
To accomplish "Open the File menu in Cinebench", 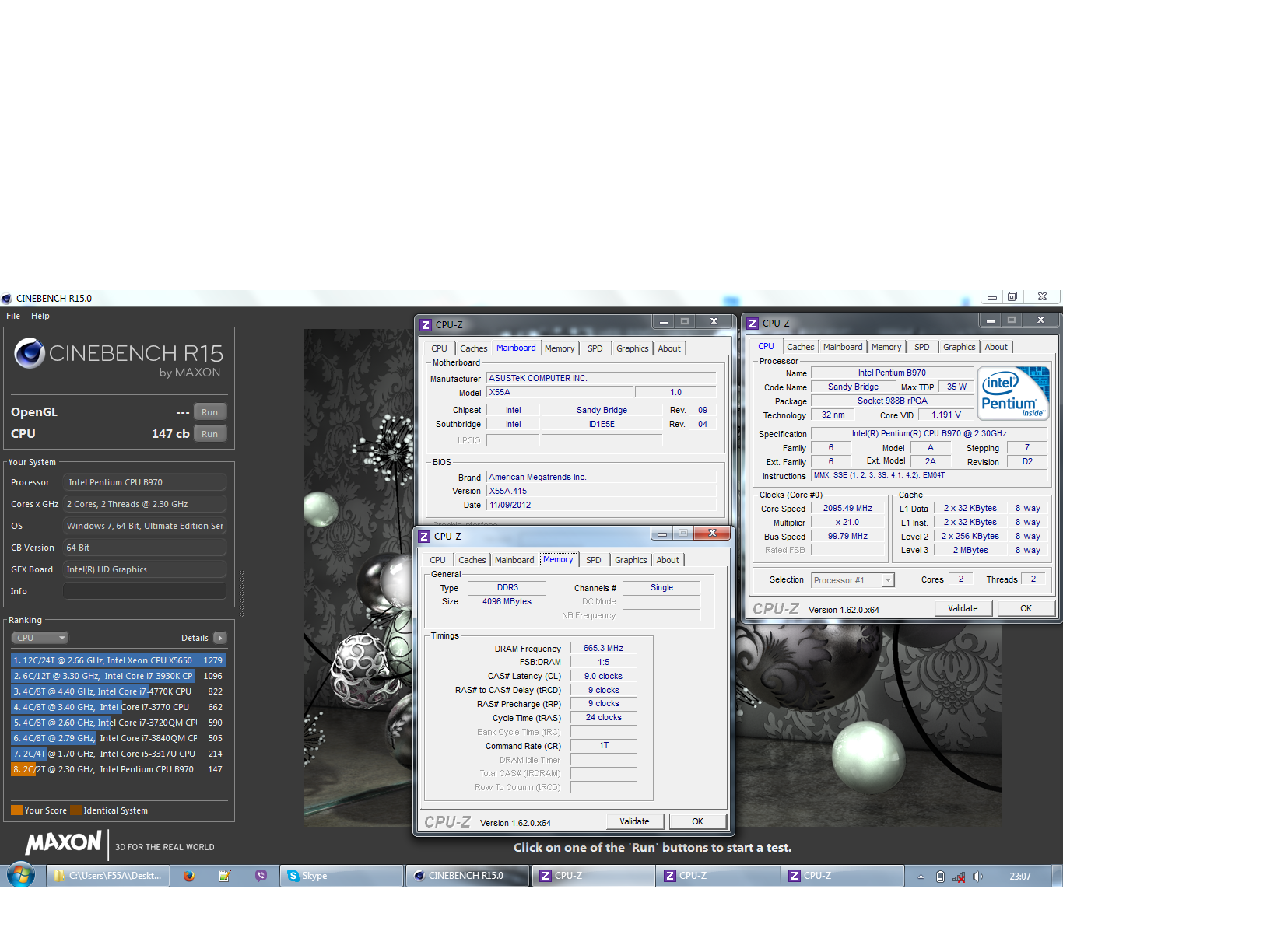I will click(13, 316).
